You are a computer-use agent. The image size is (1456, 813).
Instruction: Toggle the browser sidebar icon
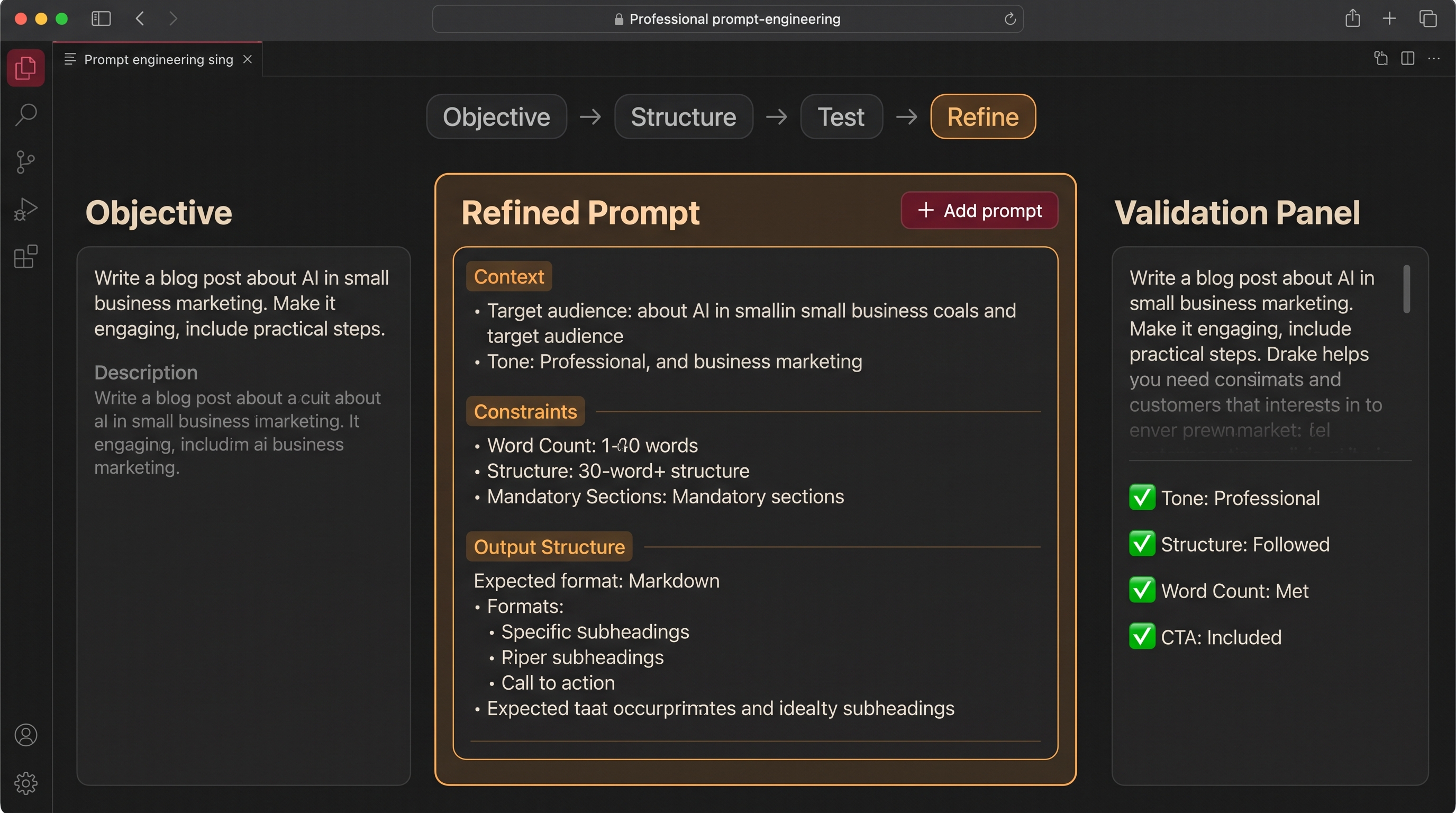coord(101,19)
